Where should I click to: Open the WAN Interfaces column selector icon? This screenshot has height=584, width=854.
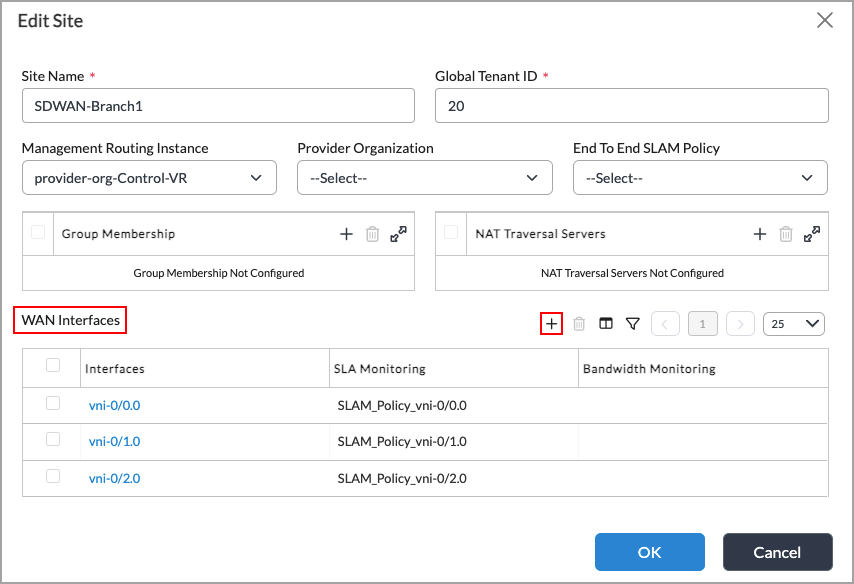(x=606, y=324)
